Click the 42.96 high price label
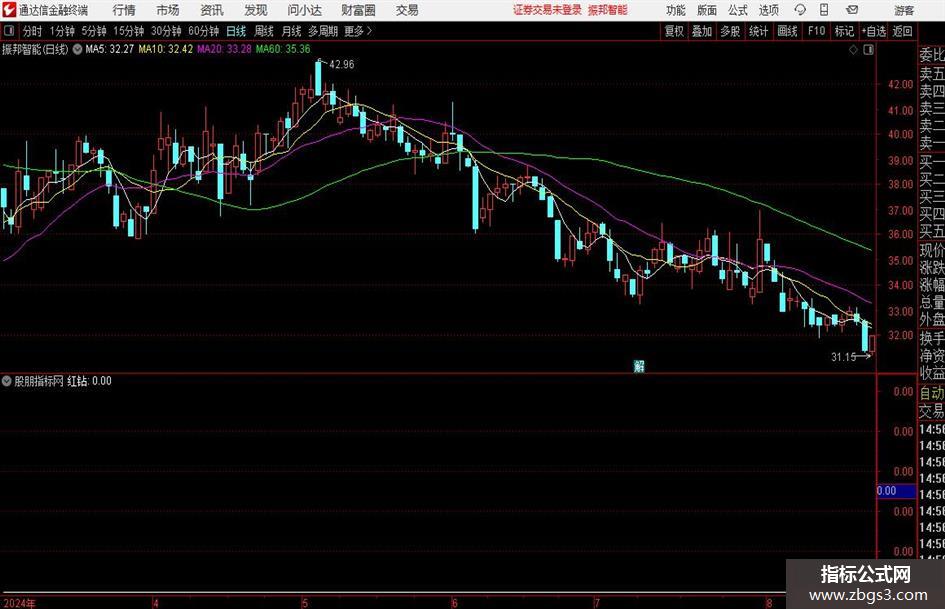This screenshot has height=609, width=945. (342, 65)
